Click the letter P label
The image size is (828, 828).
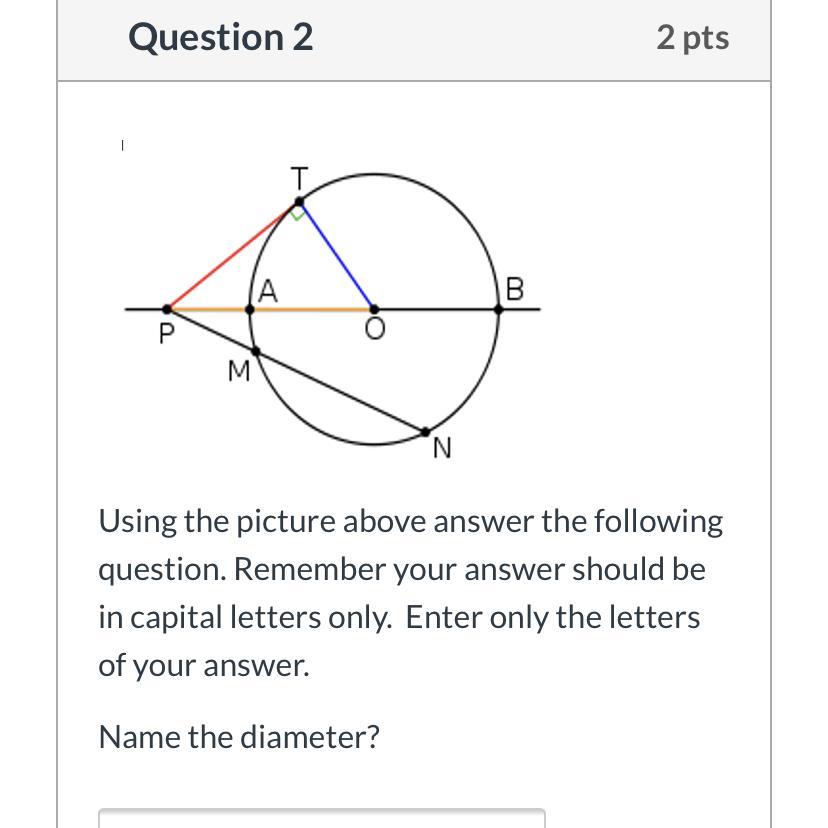tap(166, 334)
